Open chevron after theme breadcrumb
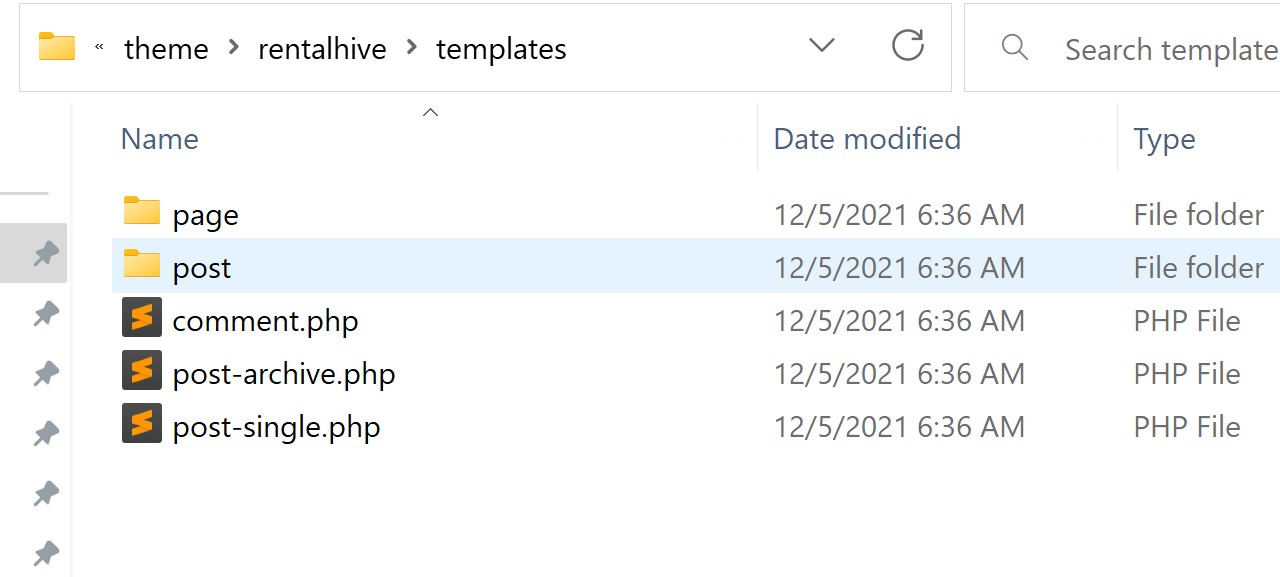The image size is (1280, 577). coord(233,48)
